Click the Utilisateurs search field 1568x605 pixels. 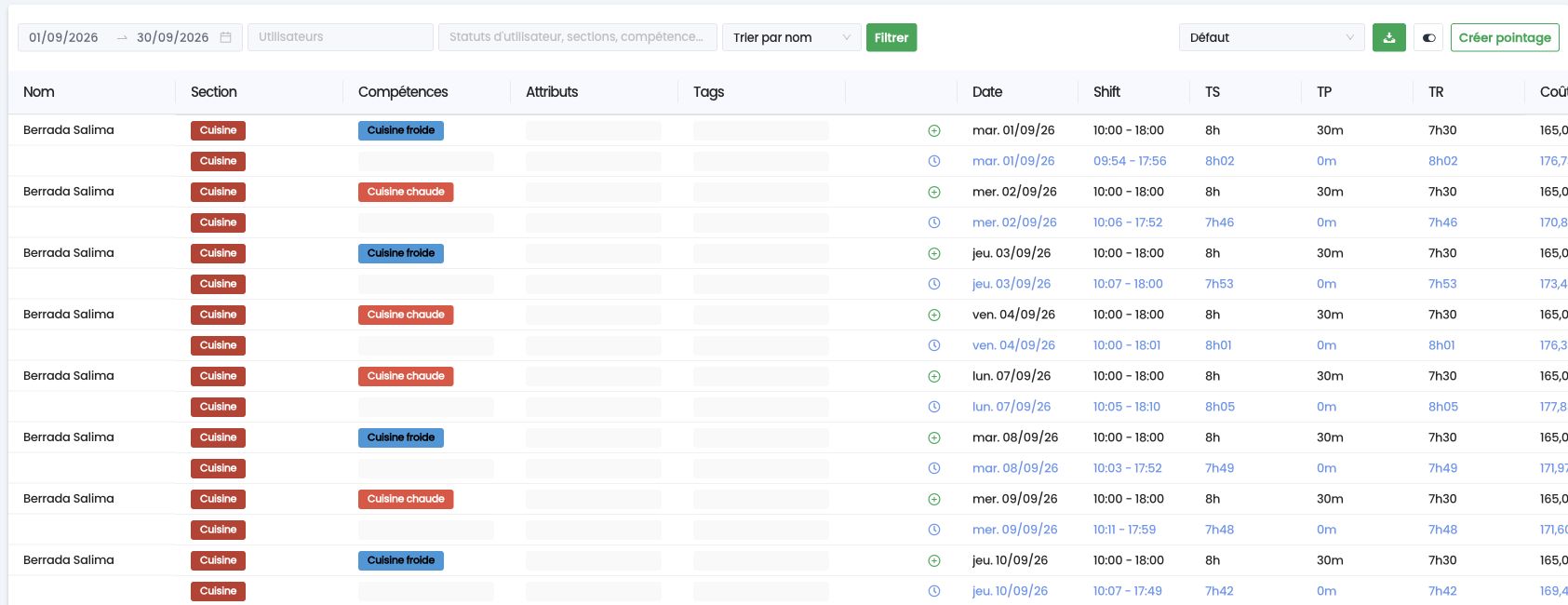click(x=340, y=37)
